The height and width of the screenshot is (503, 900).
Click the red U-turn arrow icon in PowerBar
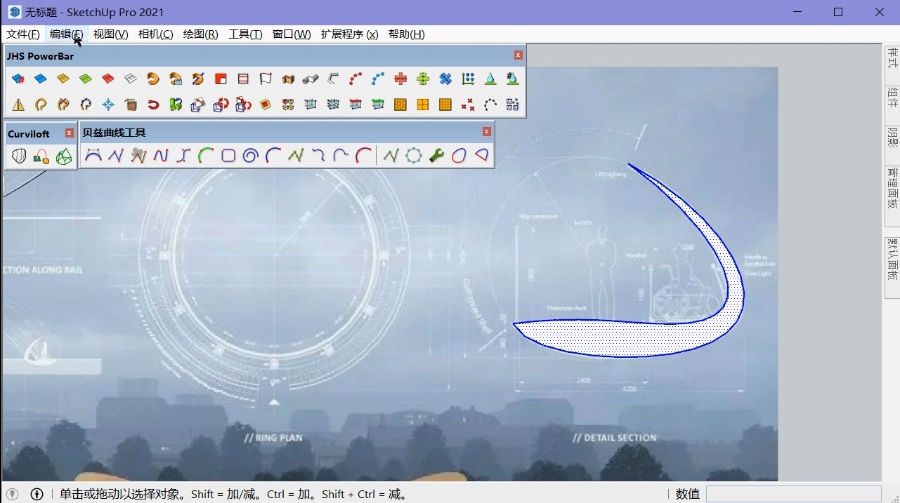pyautogui.click(x=153, y=105)
